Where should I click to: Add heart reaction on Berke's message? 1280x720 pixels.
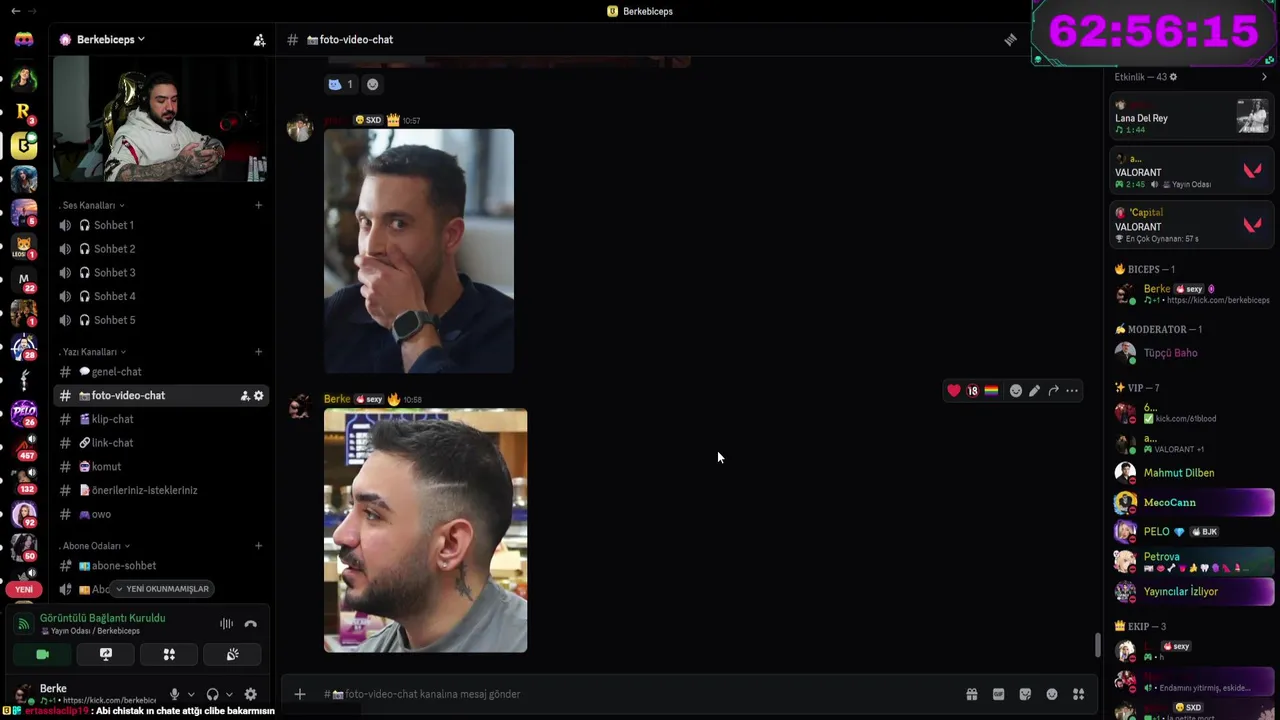click(x=954, y=391)
